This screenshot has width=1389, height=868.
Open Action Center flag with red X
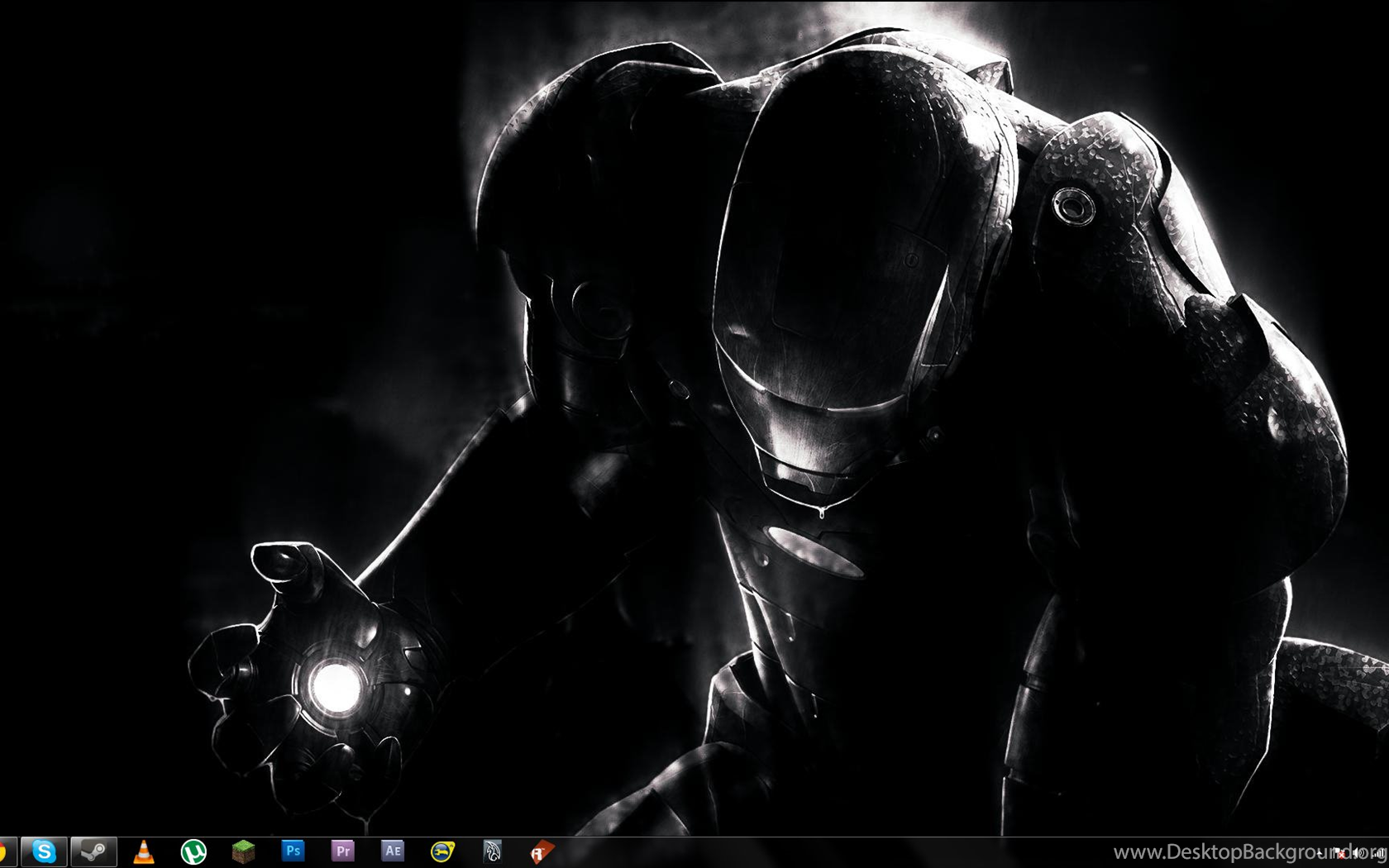pyautogui.click(x=1339, y=852)
